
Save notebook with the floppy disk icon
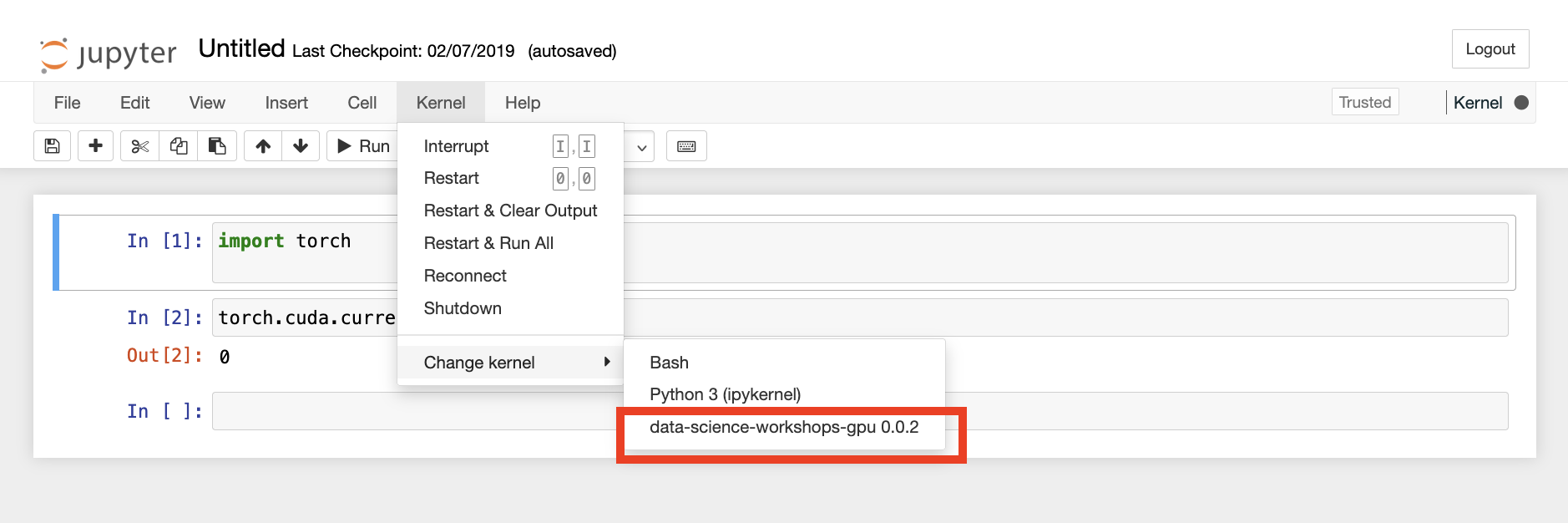[52, 146]
